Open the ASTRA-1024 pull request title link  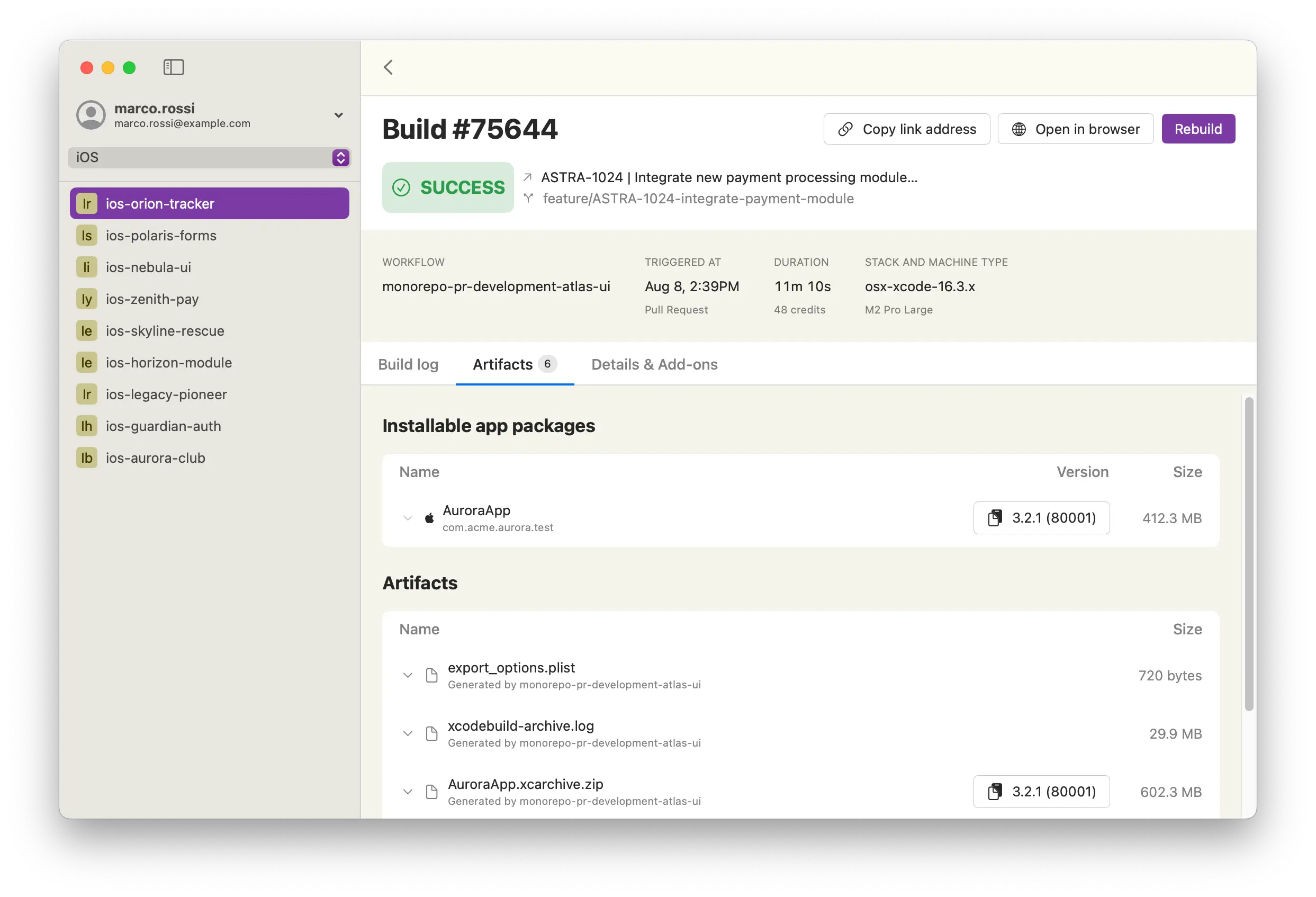pyautogui.click(x=729, y=177)
